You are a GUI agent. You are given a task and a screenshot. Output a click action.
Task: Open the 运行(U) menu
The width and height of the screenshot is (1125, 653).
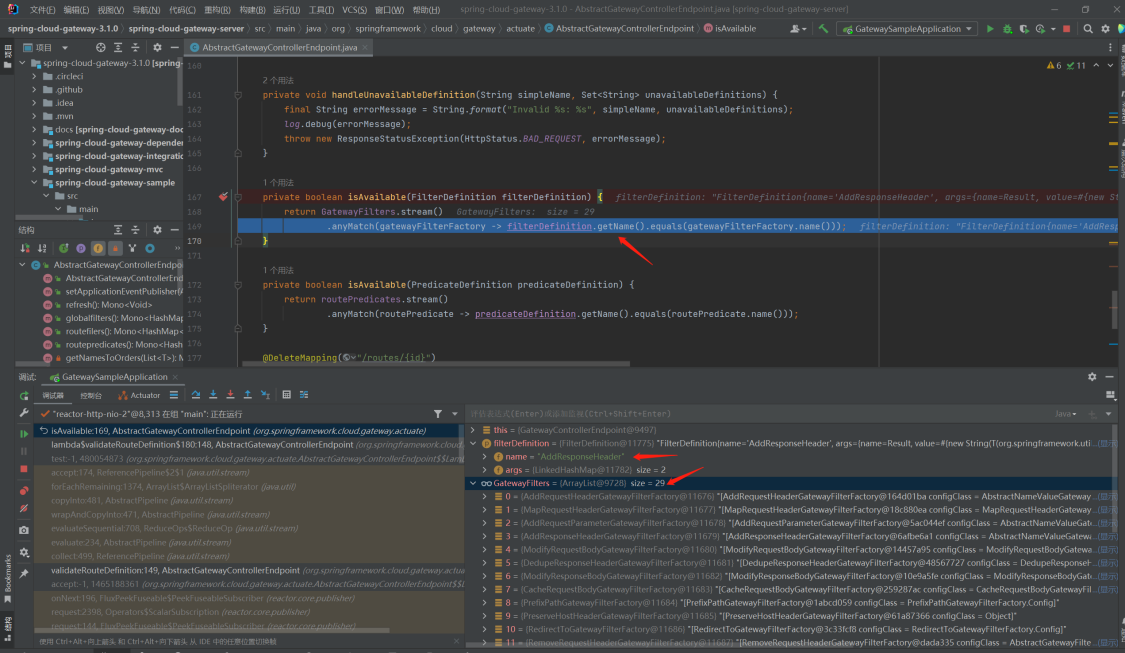(286, 9)
